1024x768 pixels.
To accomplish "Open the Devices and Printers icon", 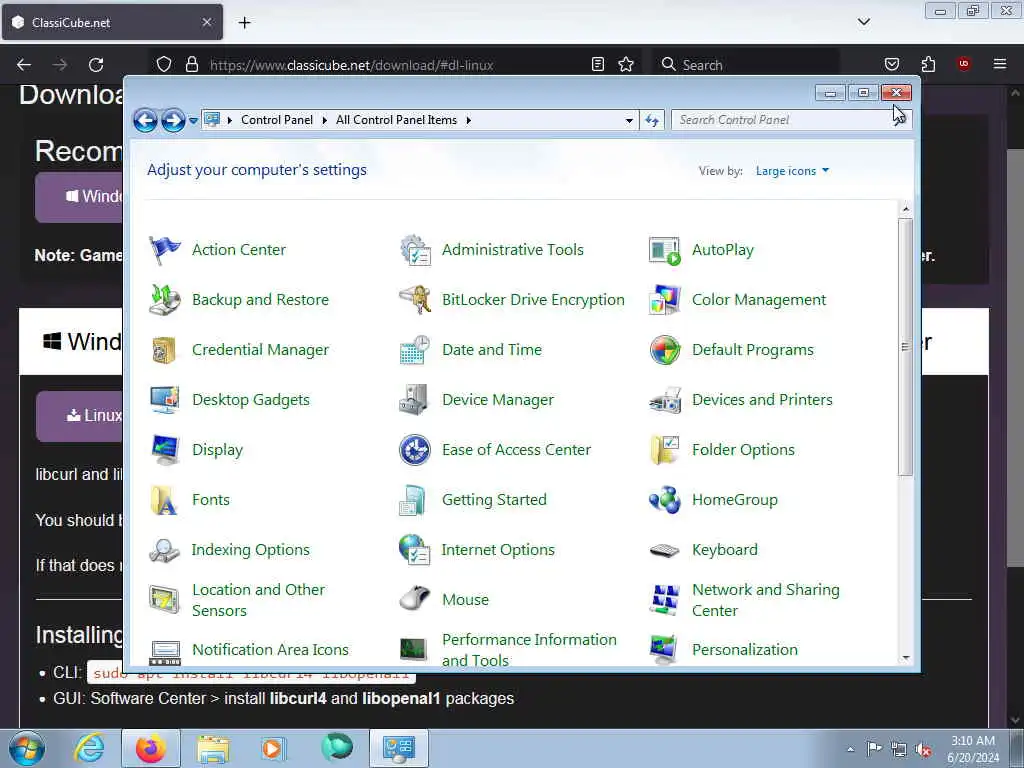I will (665, 400).
